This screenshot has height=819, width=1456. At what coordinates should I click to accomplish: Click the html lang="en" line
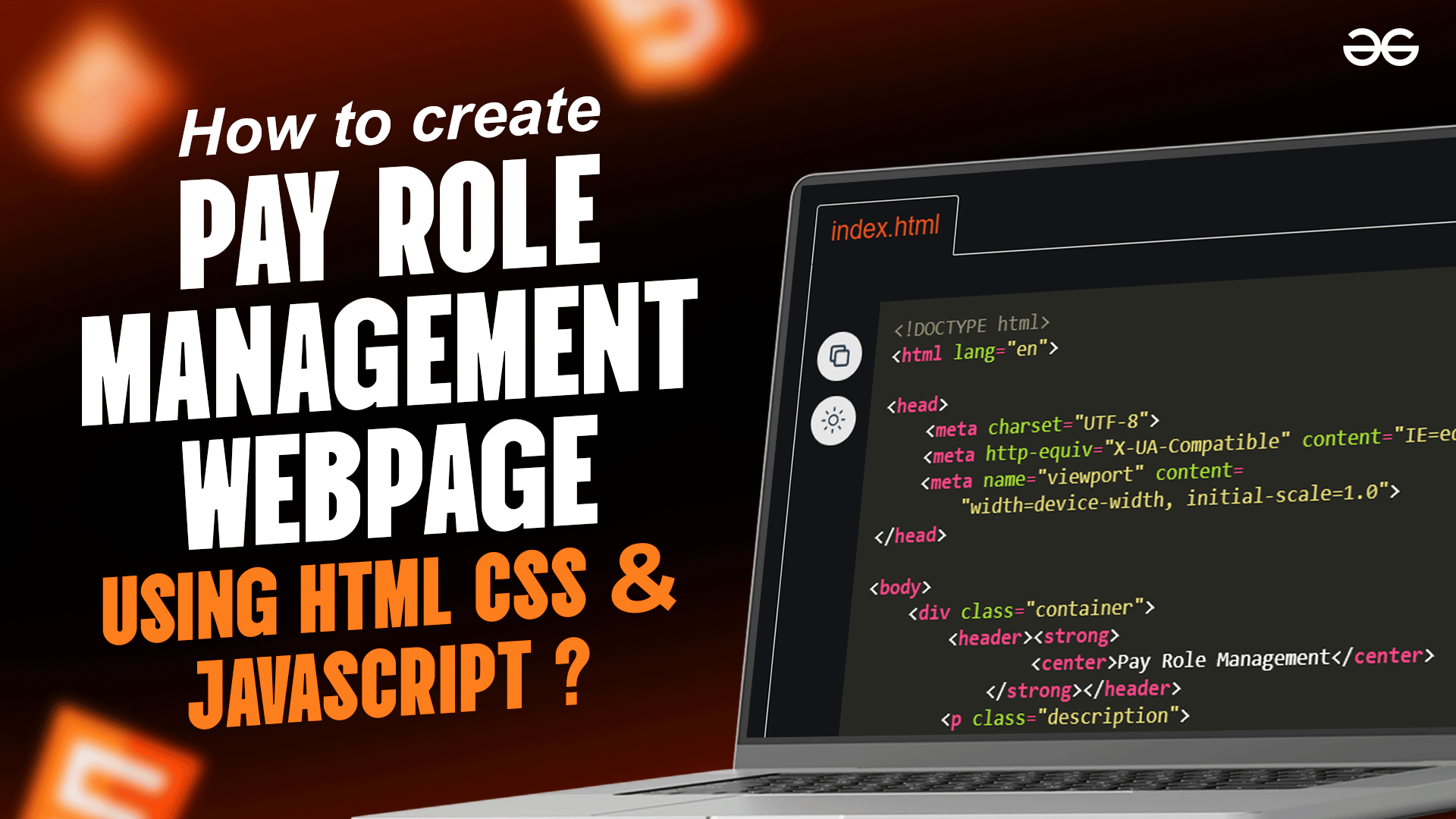(x=974, y=351)
